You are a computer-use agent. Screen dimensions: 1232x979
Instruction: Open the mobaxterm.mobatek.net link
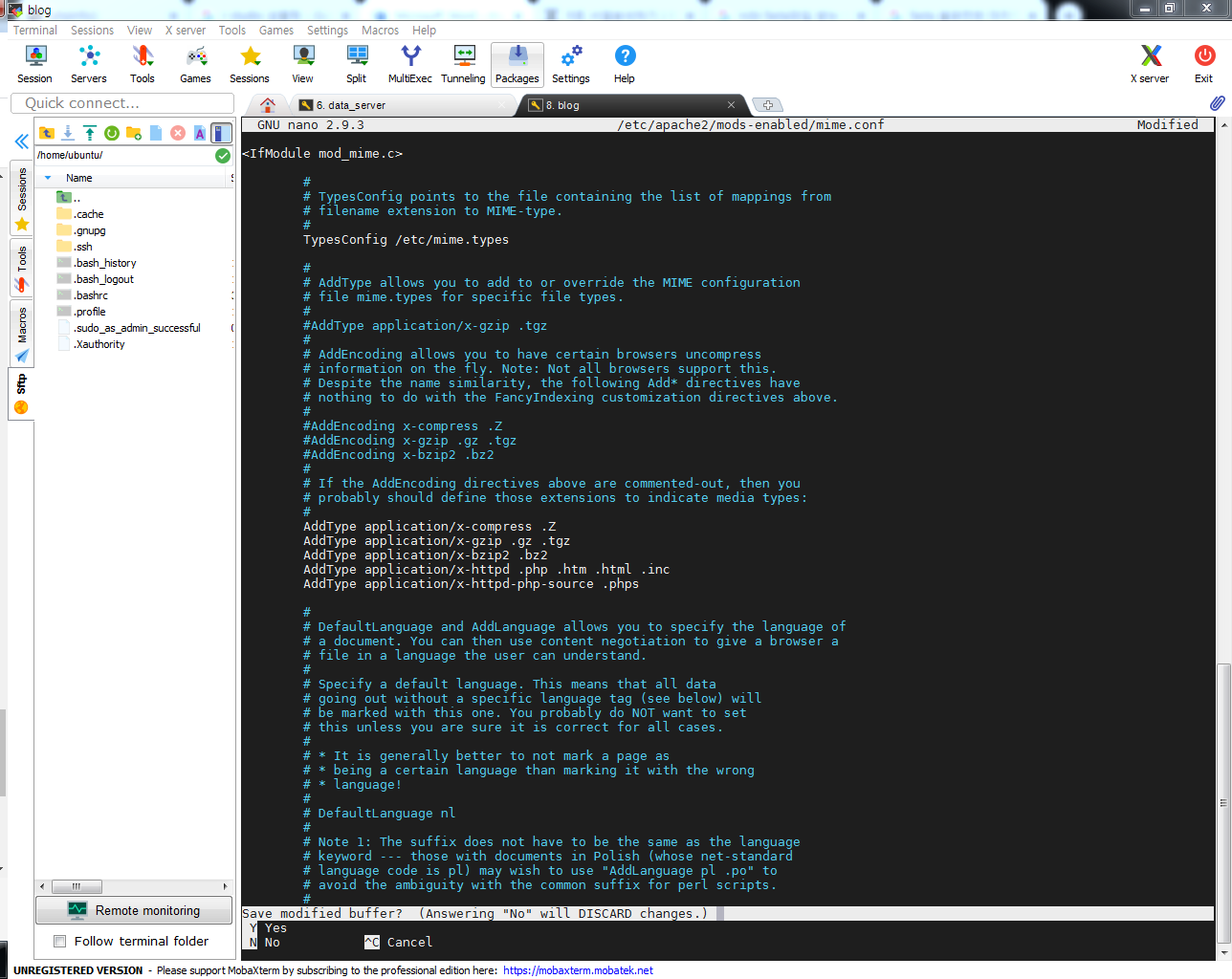click(x=578, y=970)
